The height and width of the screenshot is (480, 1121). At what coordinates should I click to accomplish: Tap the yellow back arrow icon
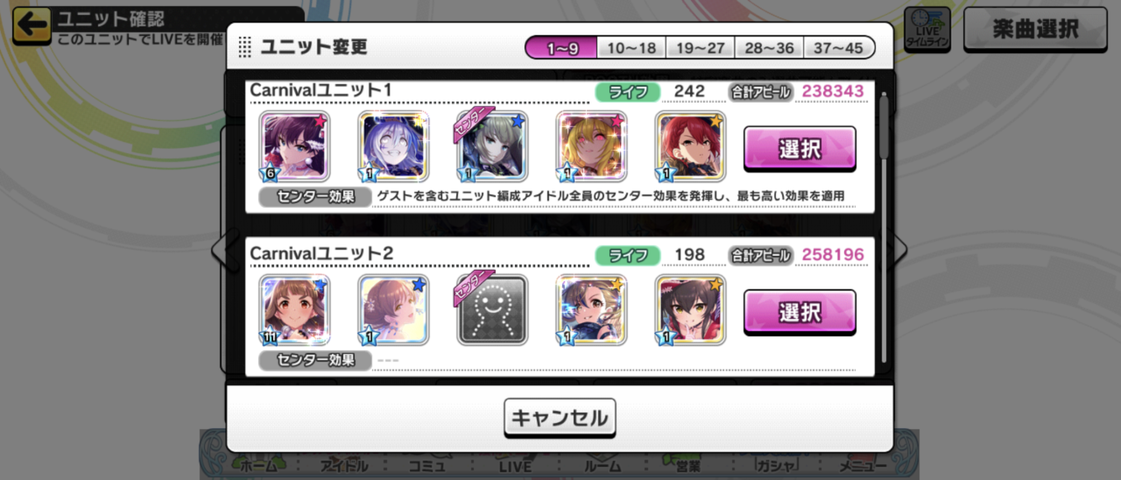pyautogui.click(x=32, y=24)
